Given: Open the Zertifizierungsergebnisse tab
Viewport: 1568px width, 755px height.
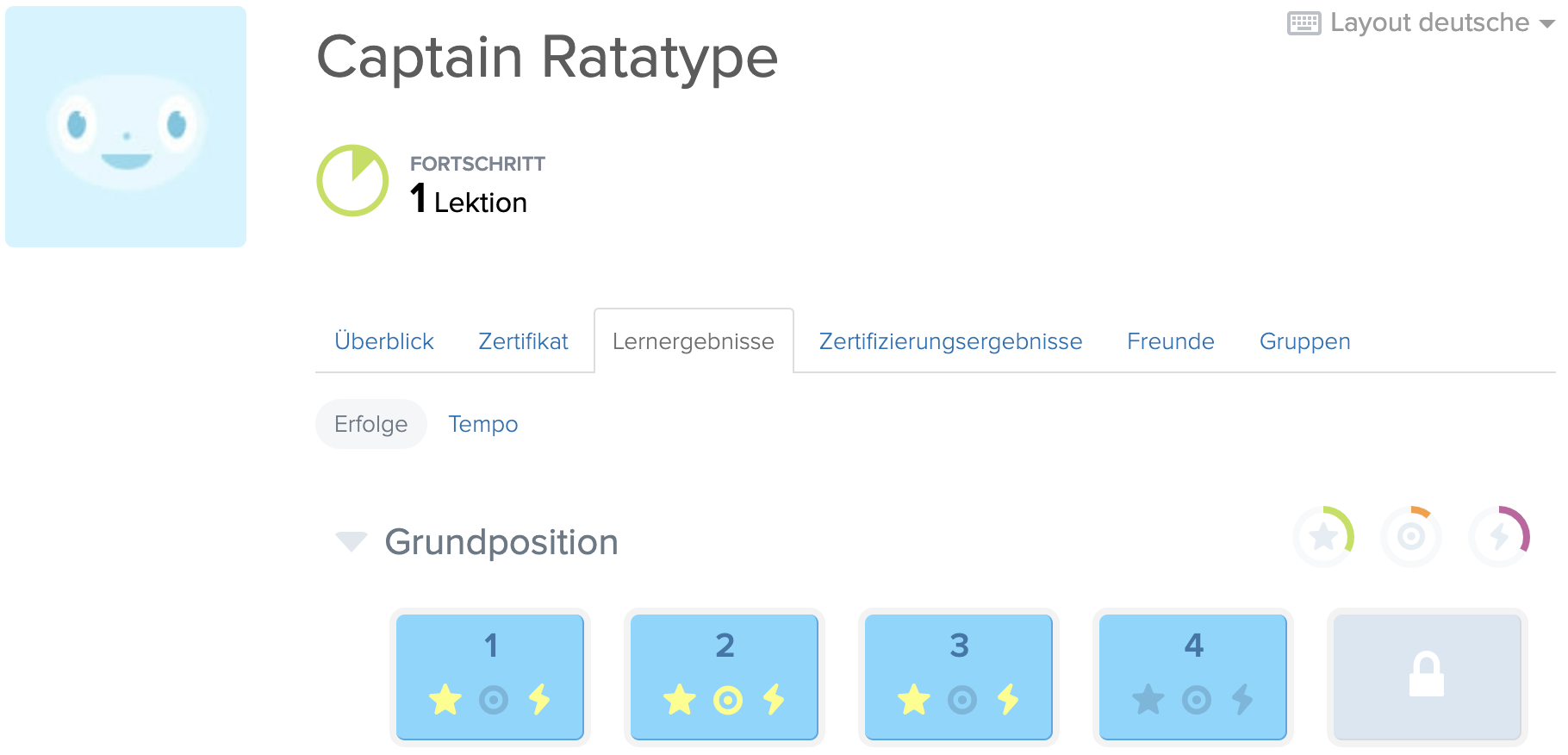Looking at the screenshot, I should pyautogui.click(x=950, y=341).
